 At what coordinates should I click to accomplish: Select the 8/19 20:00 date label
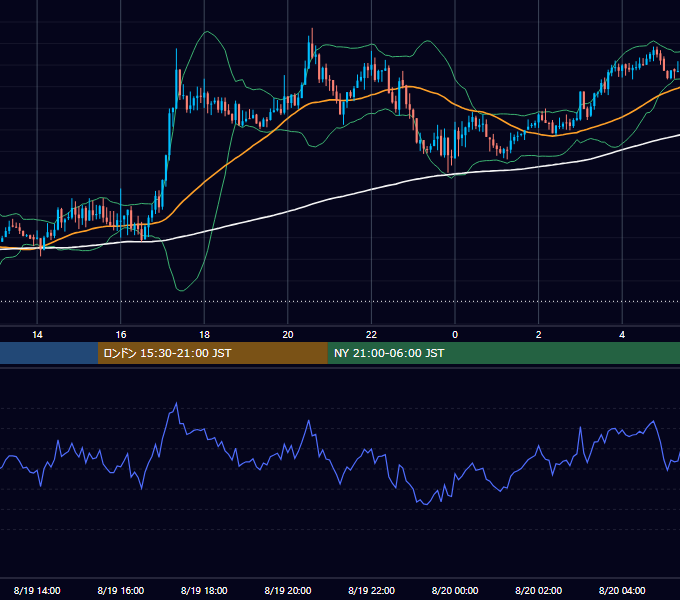point(288,590)
